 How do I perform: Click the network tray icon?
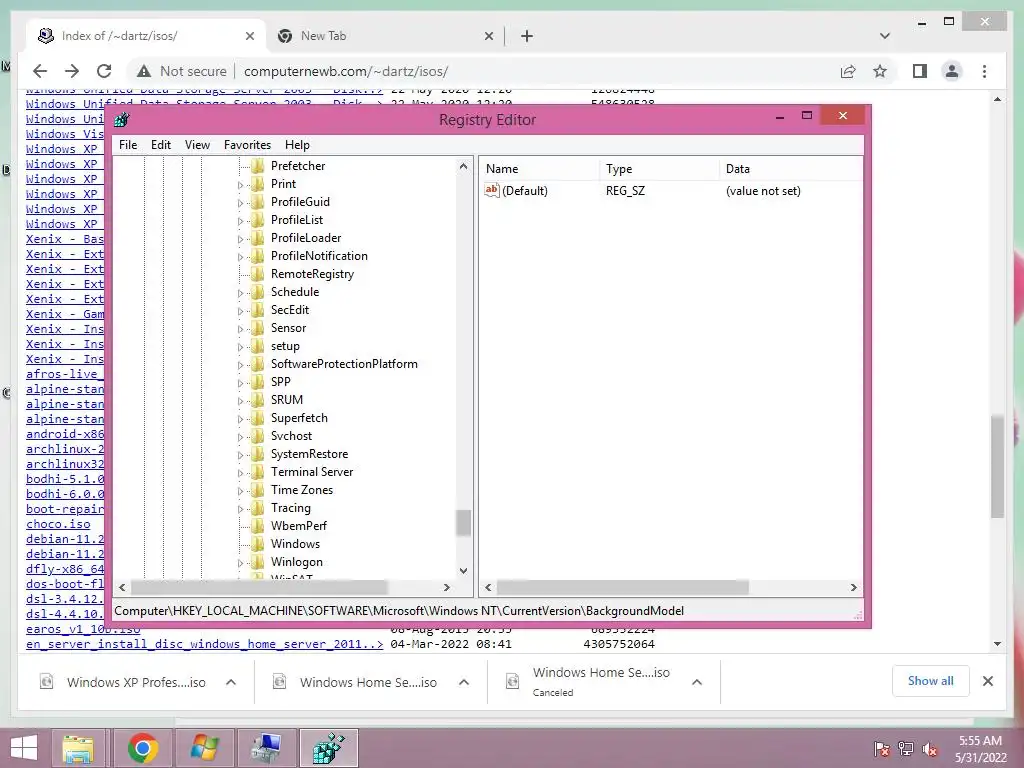pyautogui.click(x=906, y=748)
